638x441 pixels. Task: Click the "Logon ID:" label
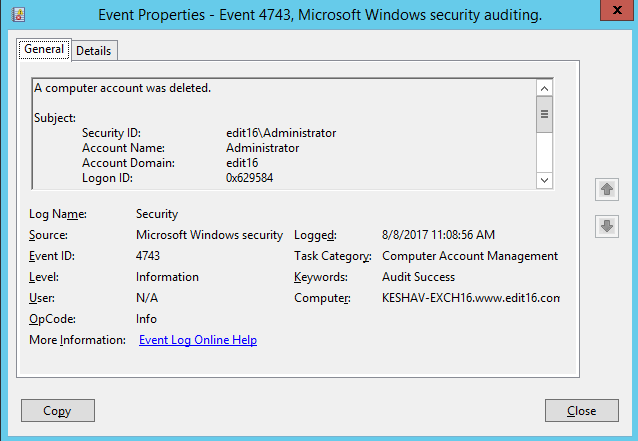coord(107,178)
